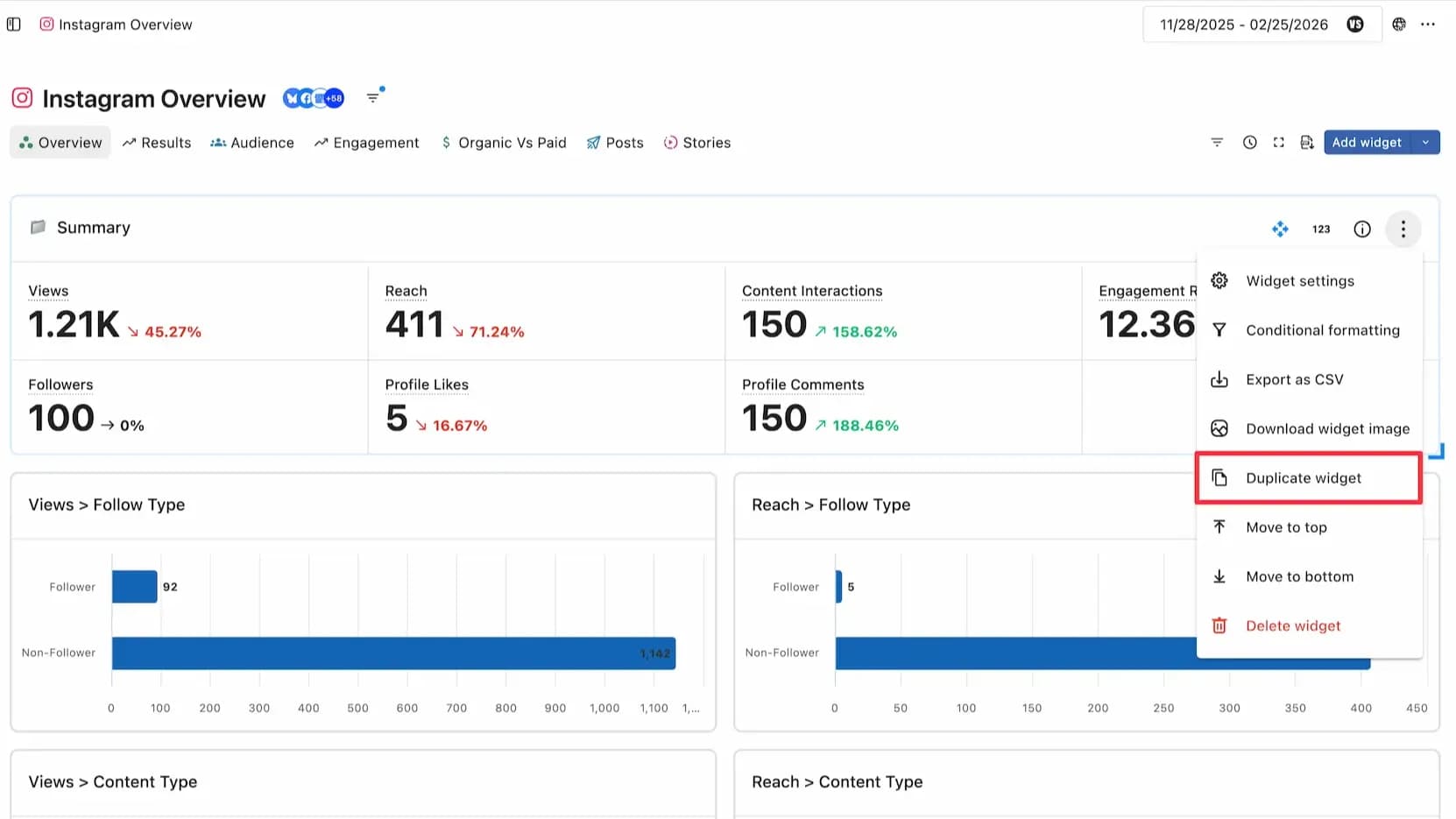Toggle the 123 number format on Summary
This screenshot has height=819, width=1456.
click(1320, 229)
